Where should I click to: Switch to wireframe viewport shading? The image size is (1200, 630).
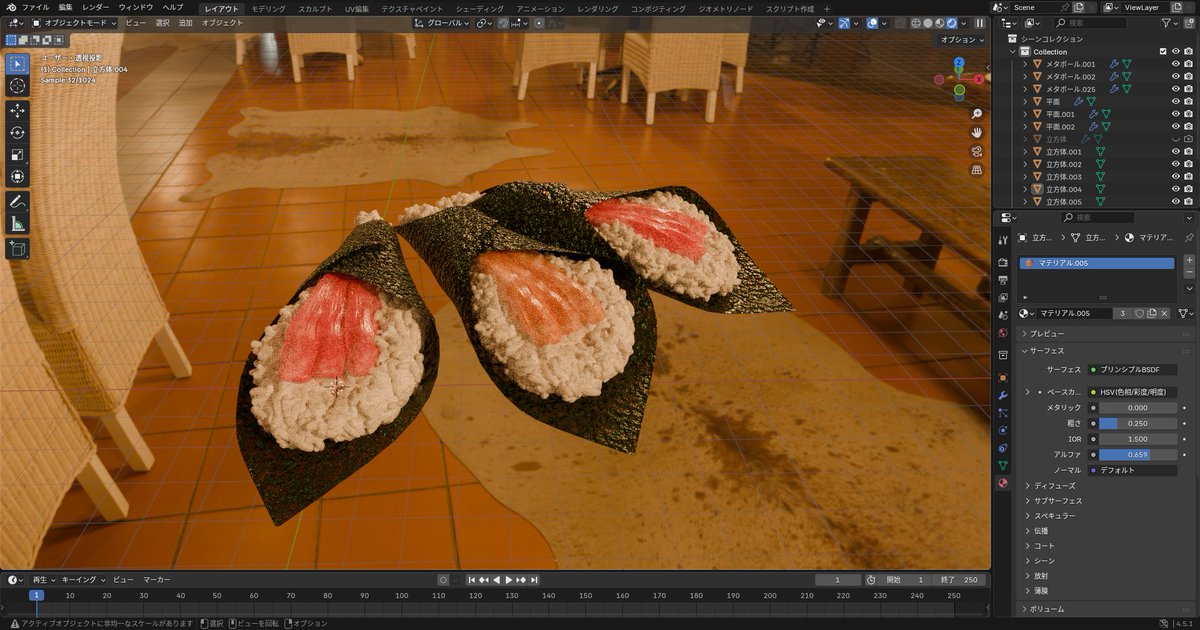coord(915,22)
